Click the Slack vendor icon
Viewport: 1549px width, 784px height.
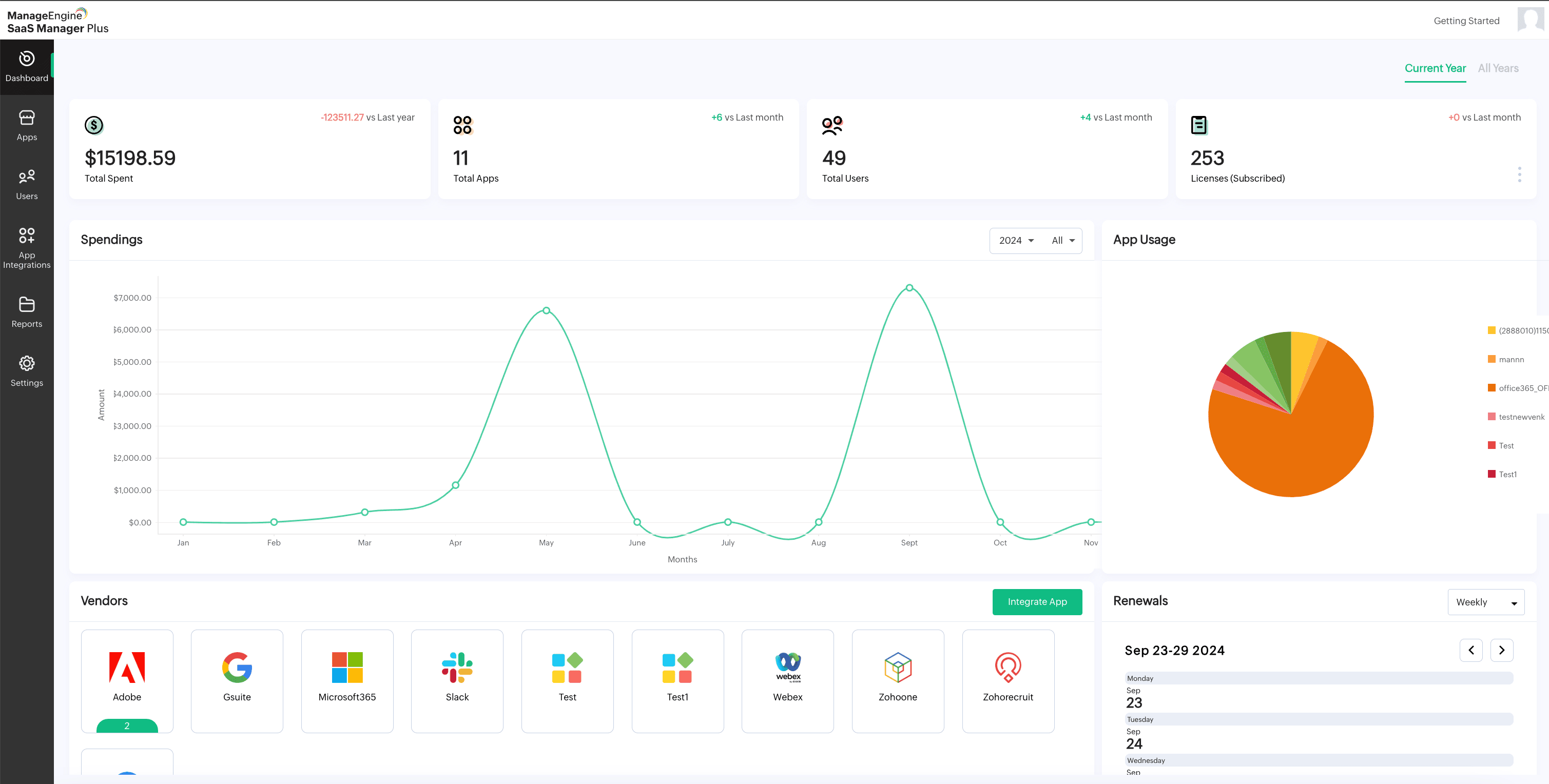pyautogui.click(x=457, y=668)
